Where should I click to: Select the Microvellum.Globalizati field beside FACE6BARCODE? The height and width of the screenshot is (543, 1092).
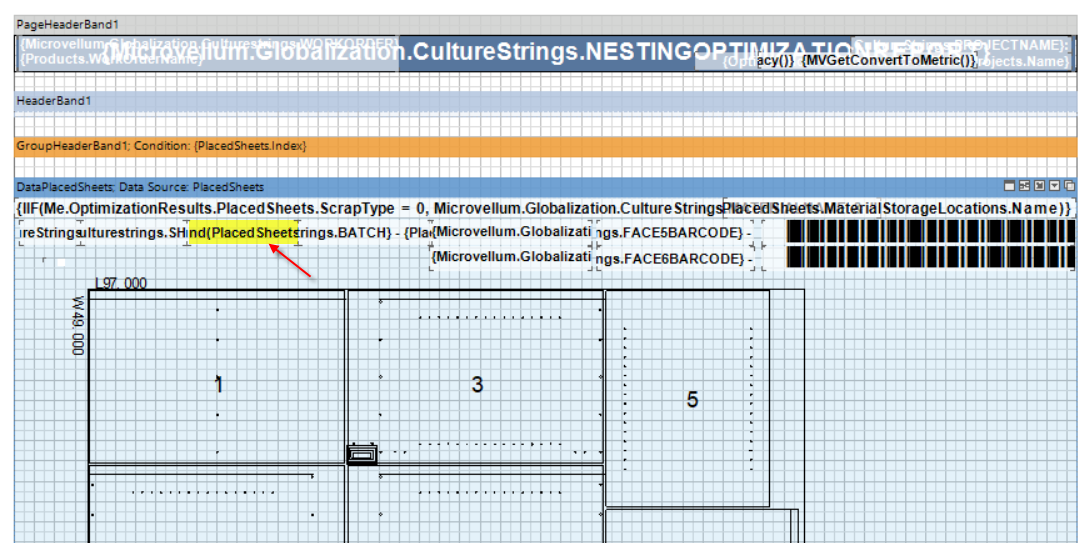(x=511, y=258)
